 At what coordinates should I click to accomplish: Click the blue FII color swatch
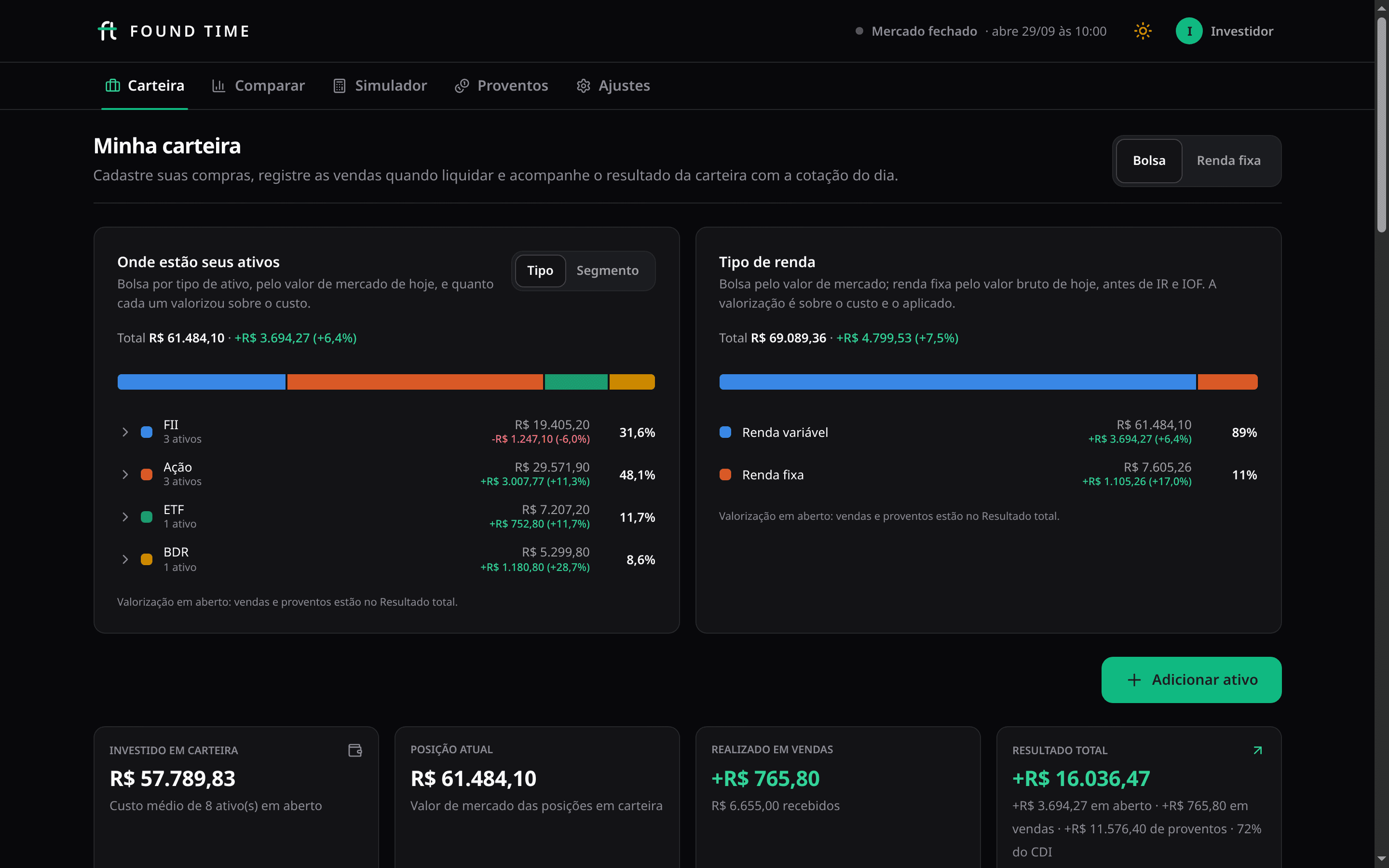(x=146, y=432)
